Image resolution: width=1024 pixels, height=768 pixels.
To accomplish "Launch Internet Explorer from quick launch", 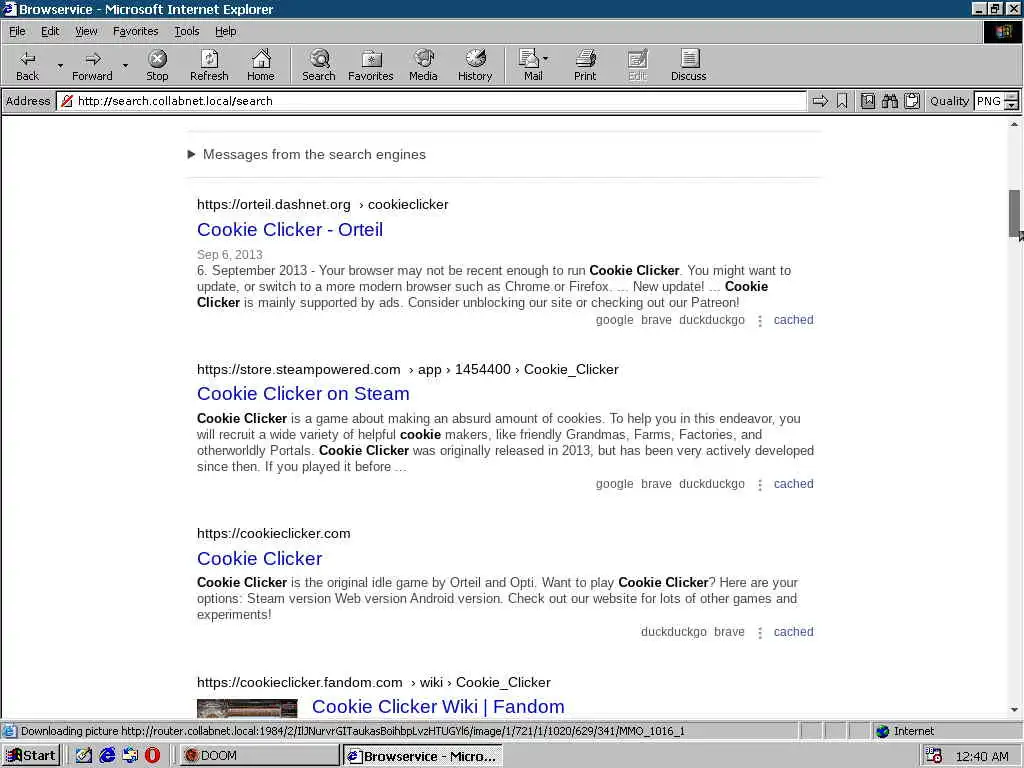I will click(x=107, y=756).
